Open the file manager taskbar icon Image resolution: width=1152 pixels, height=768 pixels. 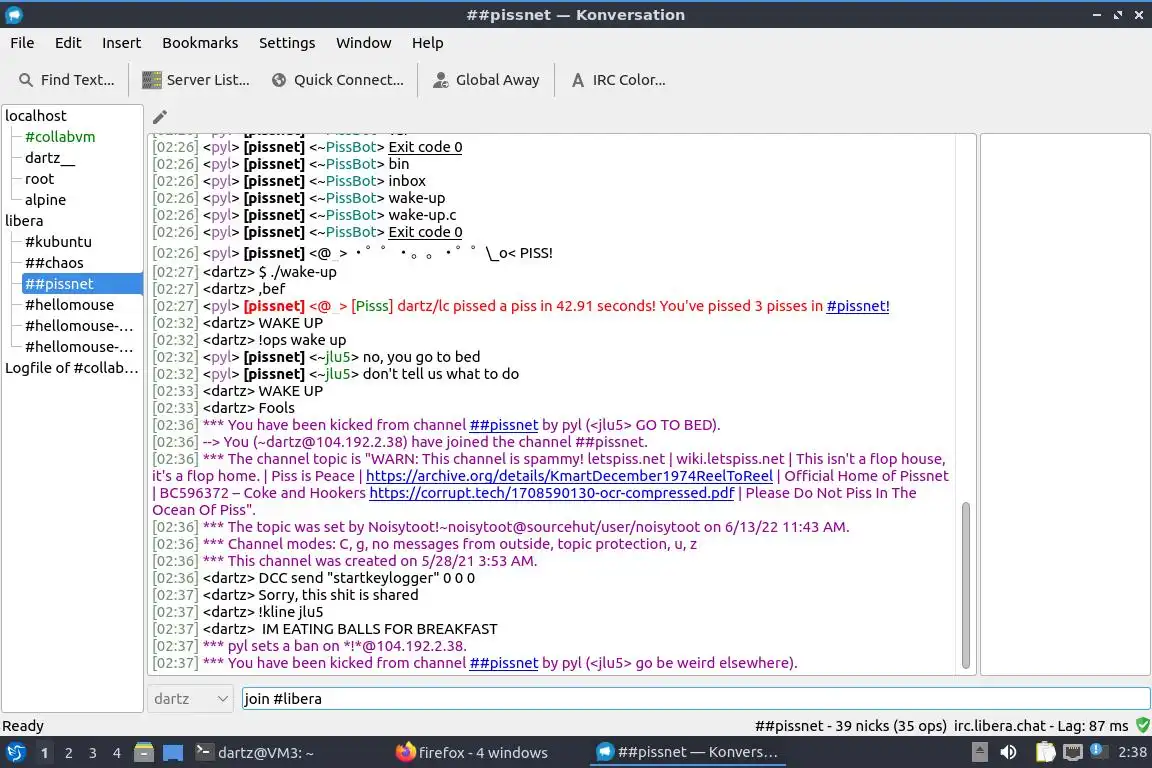[x=144, y=753]
